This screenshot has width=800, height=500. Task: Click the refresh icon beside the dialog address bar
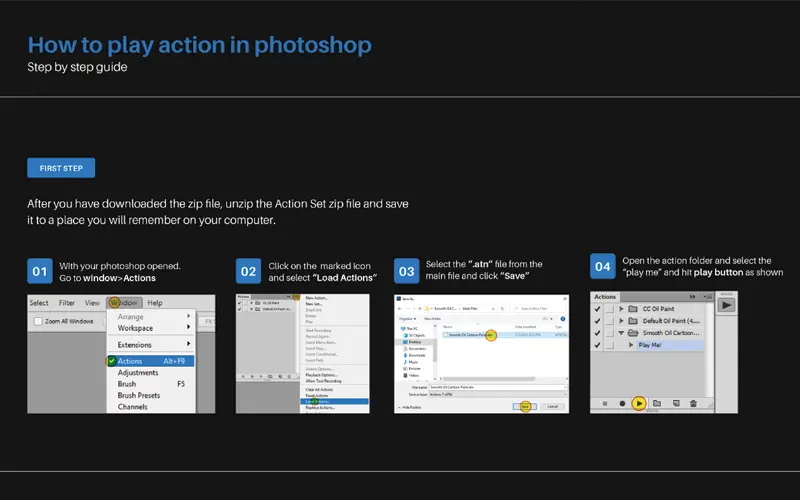pos(503,309)
